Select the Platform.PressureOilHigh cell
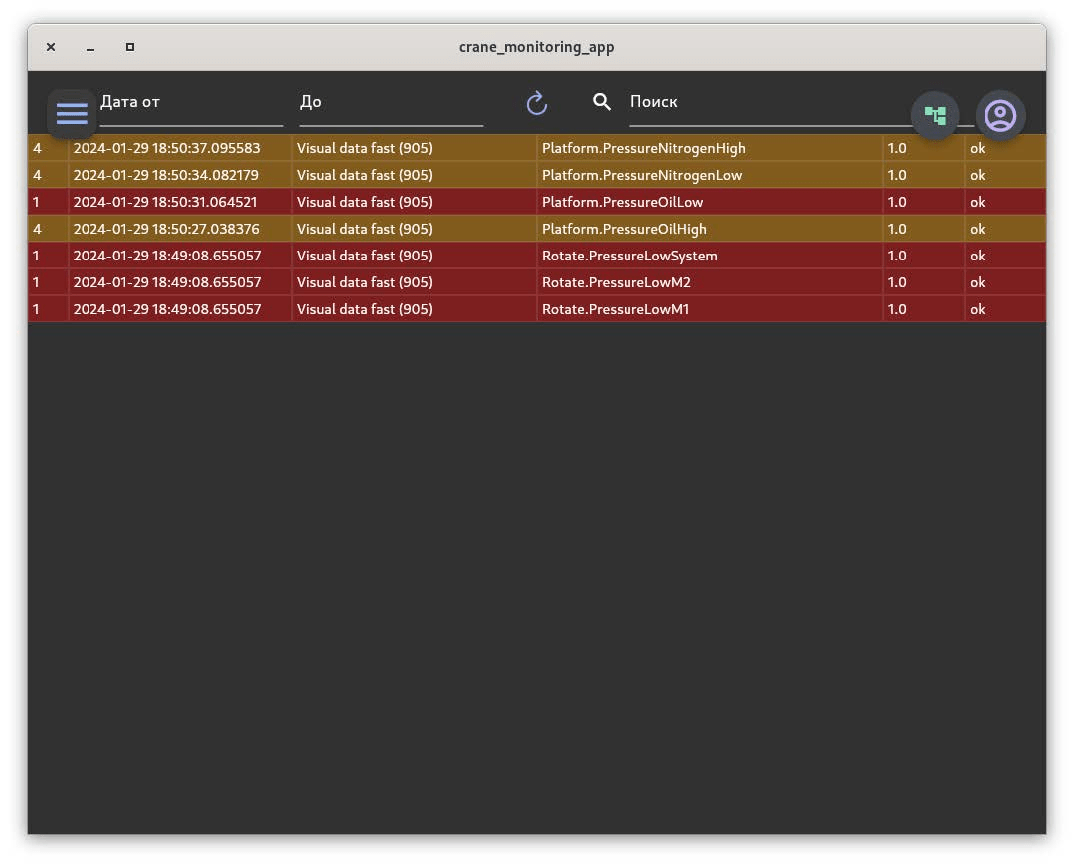The image size is (1074, 864). [x=710, y=229]
